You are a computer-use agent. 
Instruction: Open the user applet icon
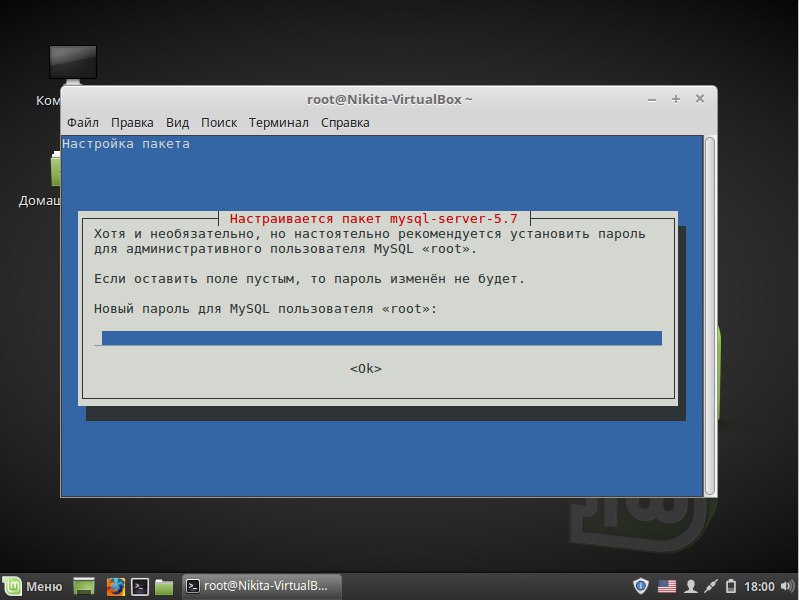pos(690,586)
